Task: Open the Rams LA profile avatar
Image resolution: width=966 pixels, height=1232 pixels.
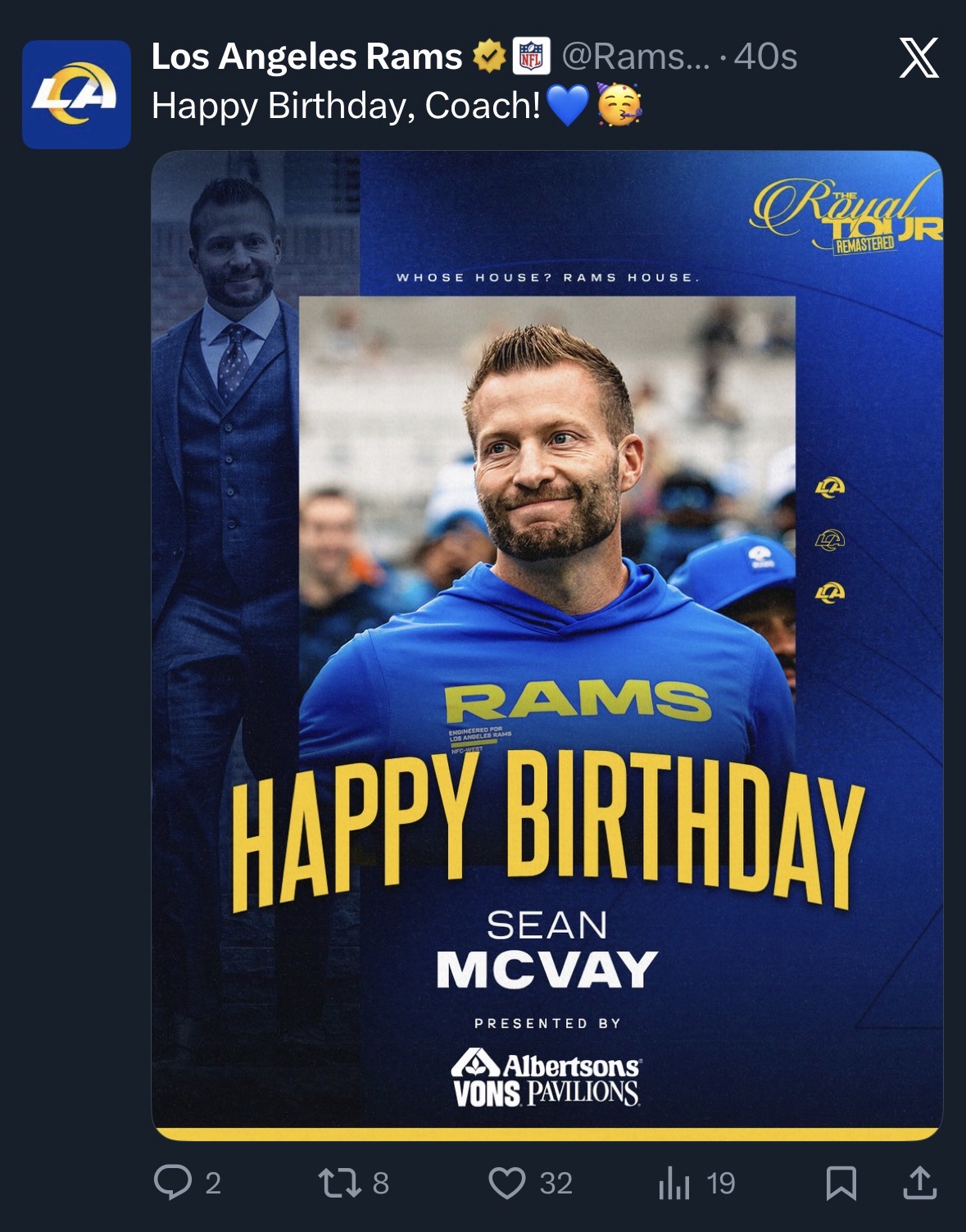Action: coord(76,94)
